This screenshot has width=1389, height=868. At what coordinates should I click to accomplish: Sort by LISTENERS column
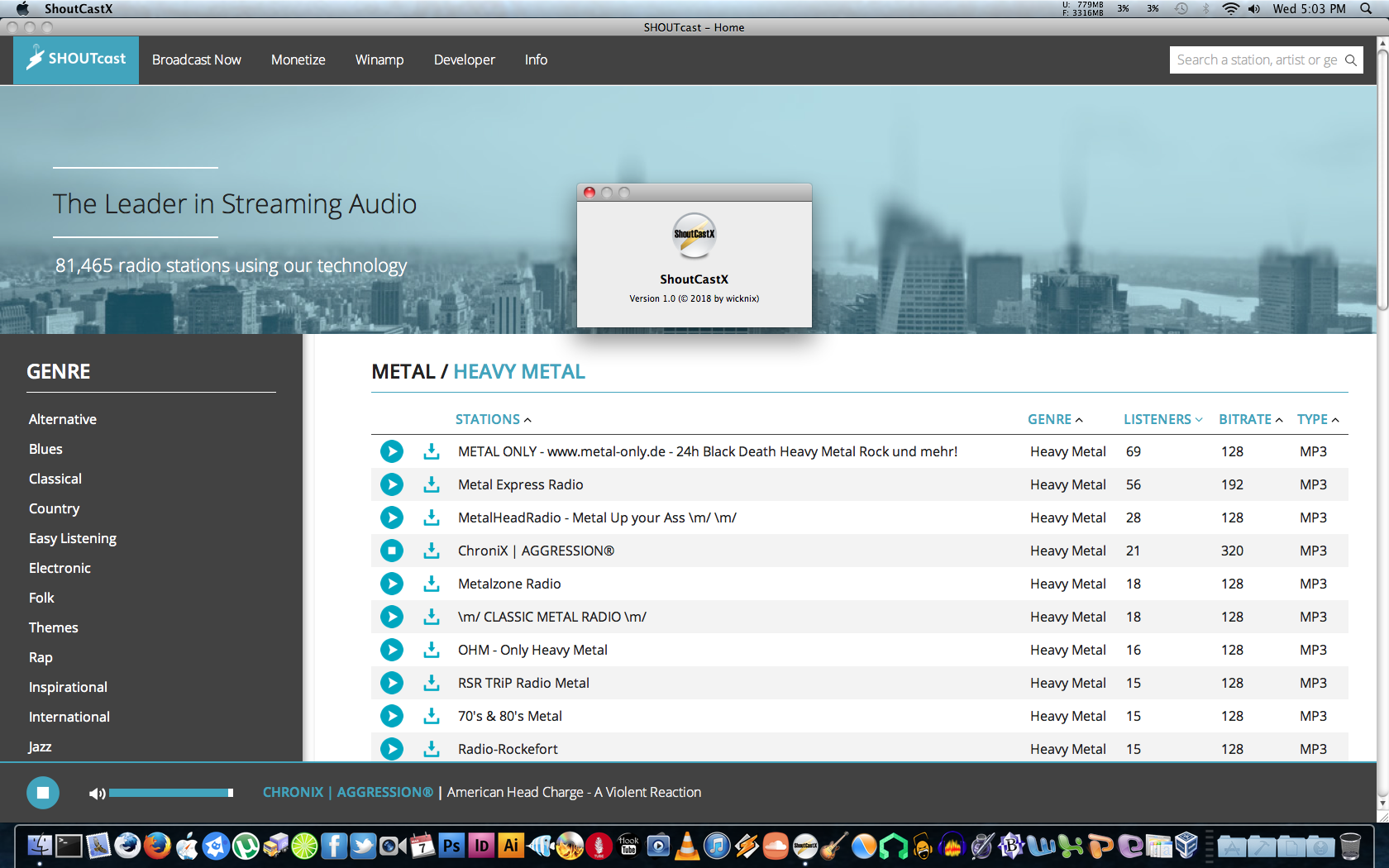(x=1162, y=419)
